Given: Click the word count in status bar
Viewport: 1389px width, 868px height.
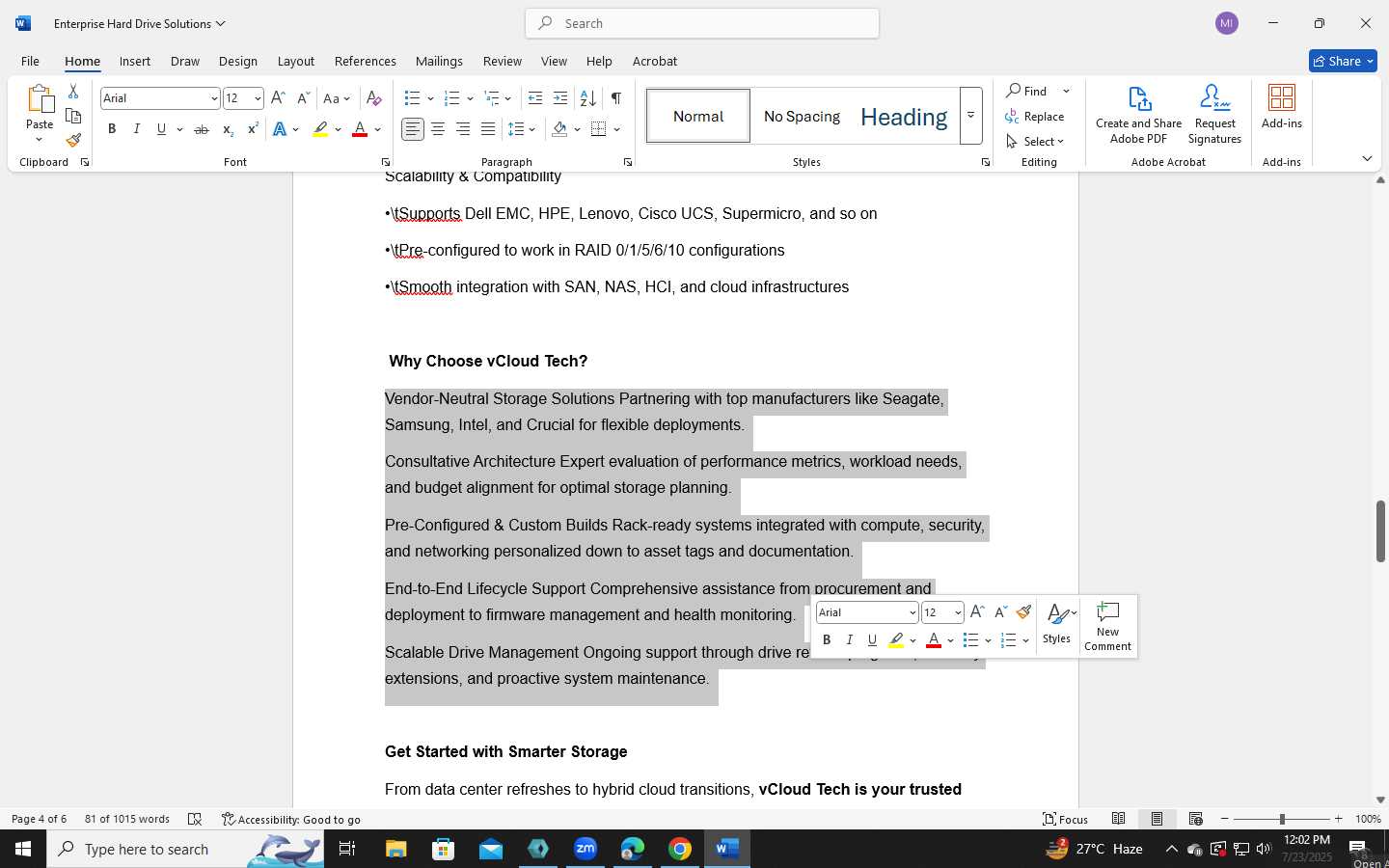Looking at the screenshot, I should tap(127, 819).
